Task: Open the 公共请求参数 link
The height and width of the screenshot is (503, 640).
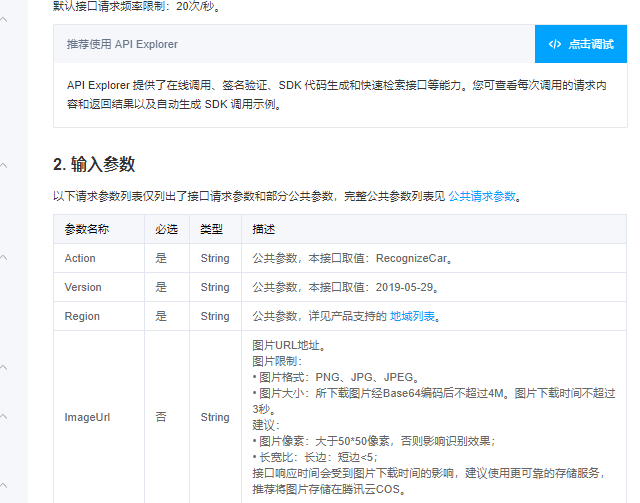Action: click(482, 196)
